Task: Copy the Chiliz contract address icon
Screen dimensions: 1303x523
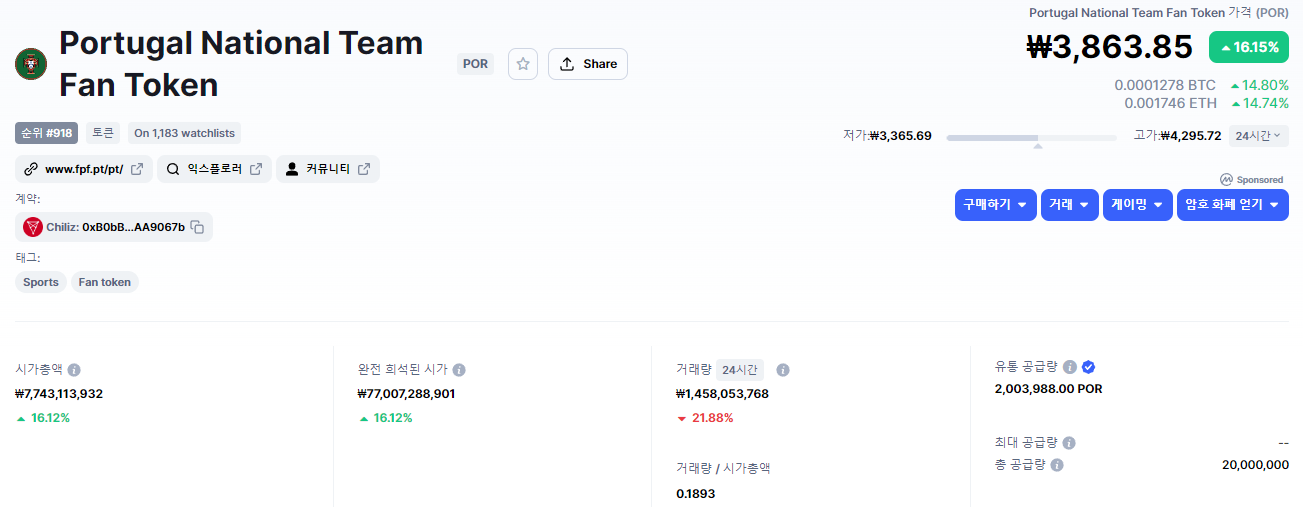Action: [197, 227]
